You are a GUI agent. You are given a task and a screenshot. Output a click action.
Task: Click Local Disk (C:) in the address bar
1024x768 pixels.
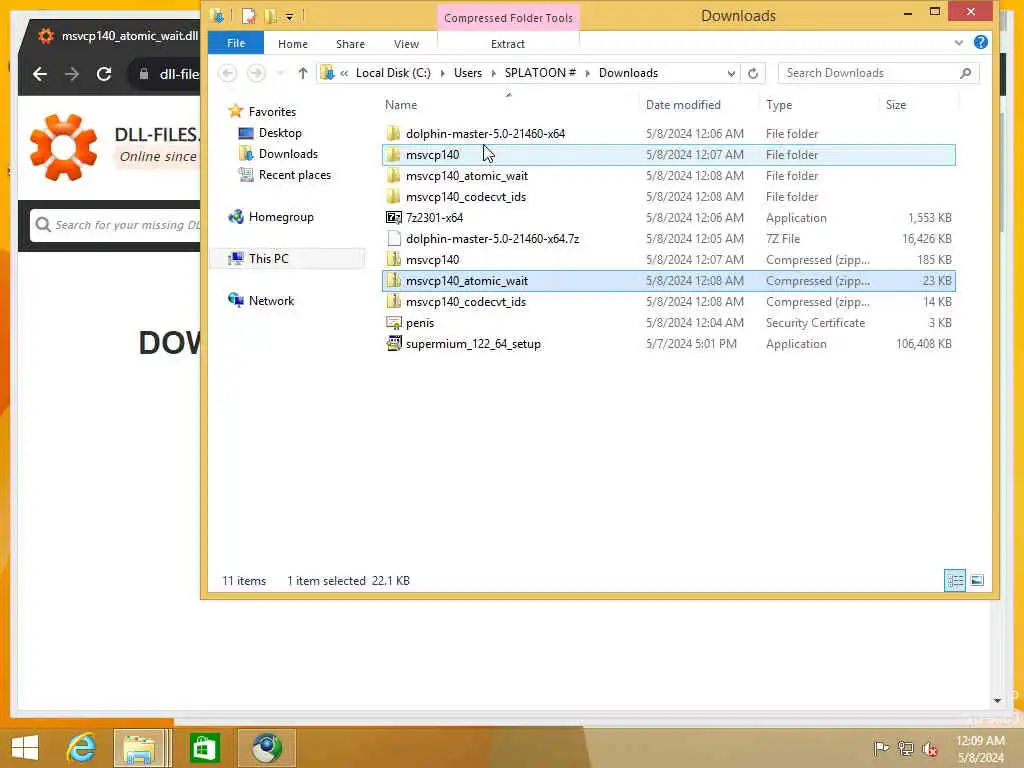click(x=393, y=73)
